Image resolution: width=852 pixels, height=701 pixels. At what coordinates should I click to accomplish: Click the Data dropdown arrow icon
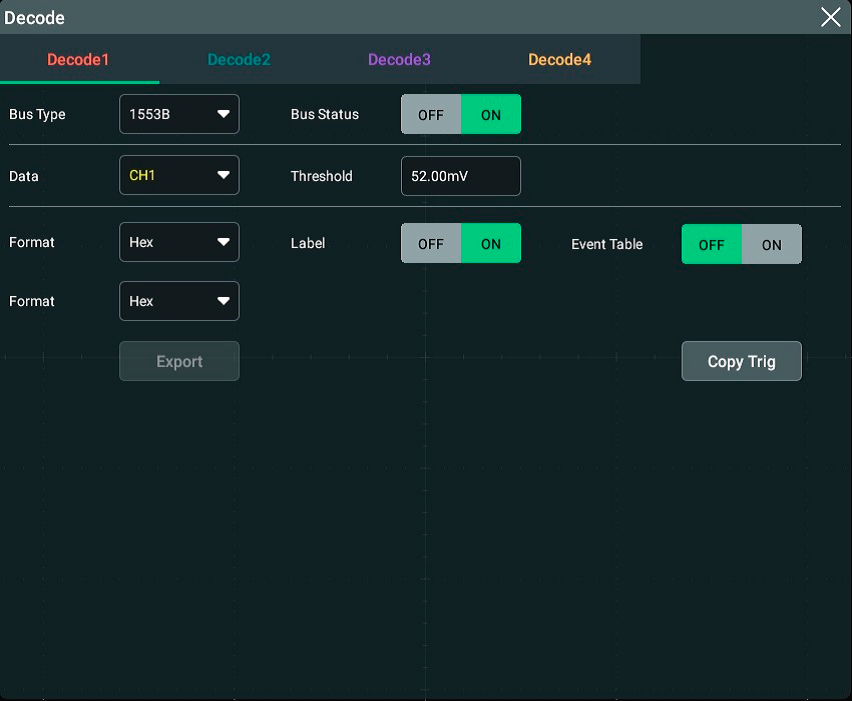click(223, 176)
